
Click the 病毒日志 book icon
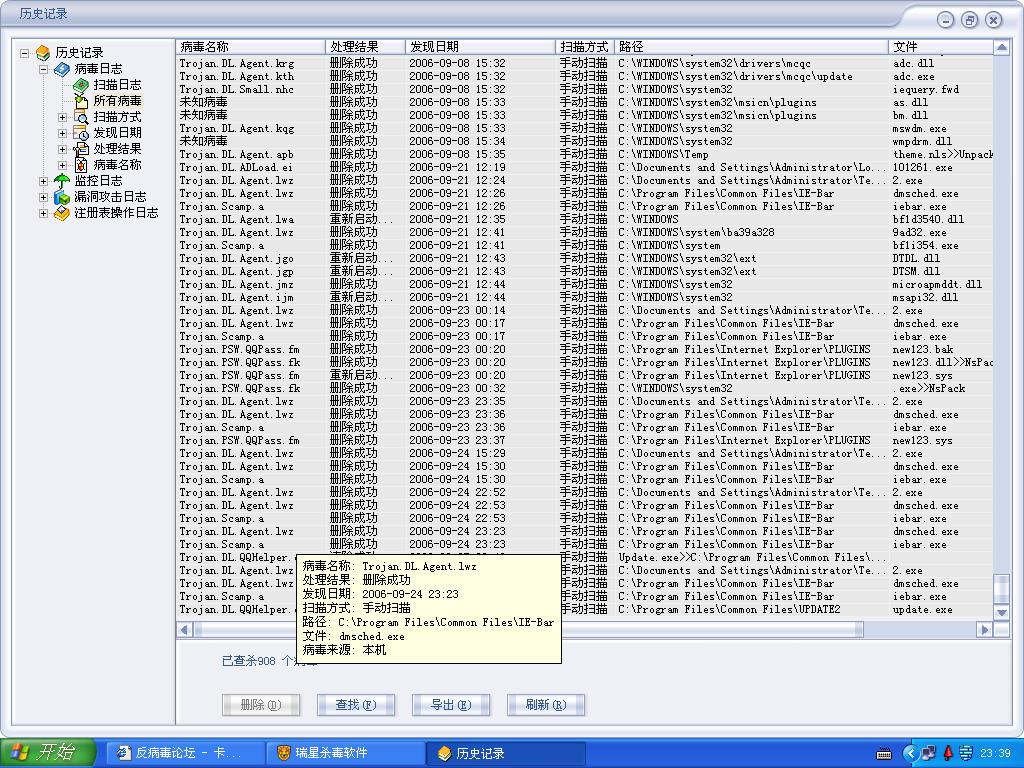(62, 69)
